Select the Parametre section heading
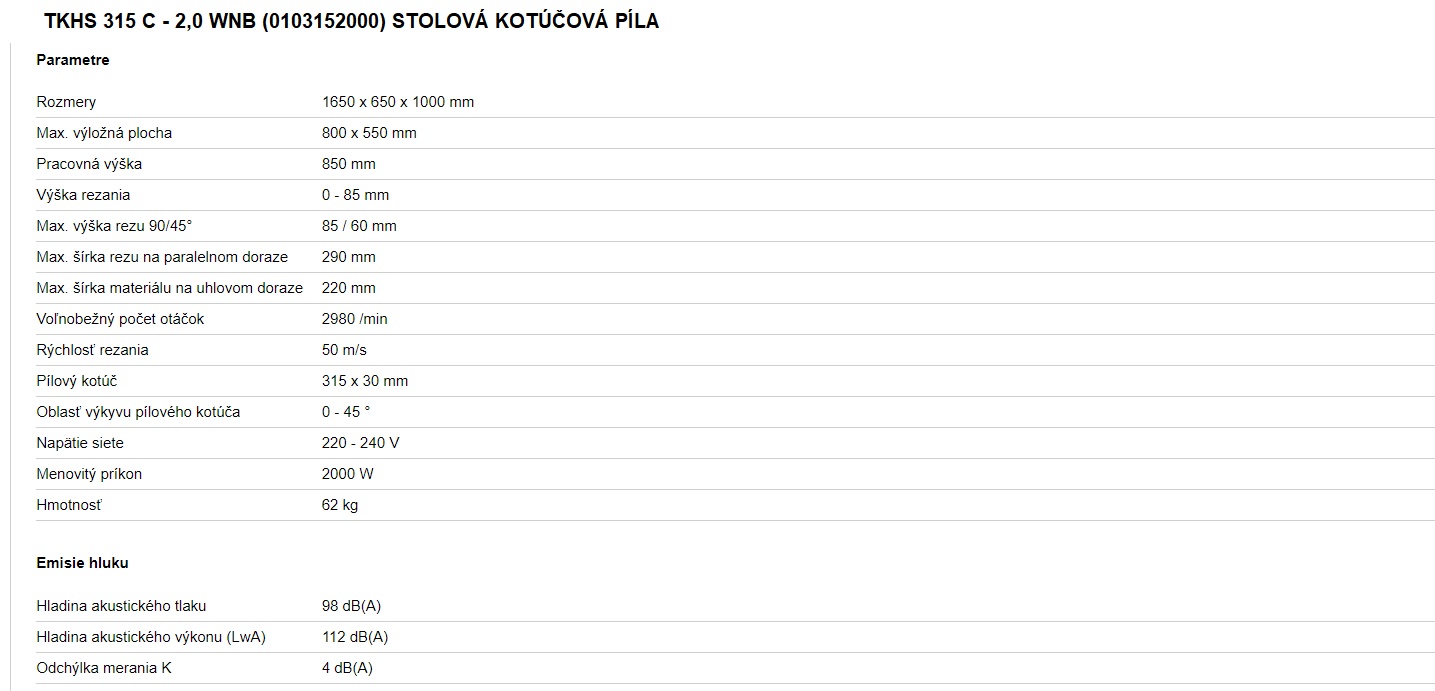This screenshot has width=1435, height=691. pyautogui.click(x=73, y=60)
